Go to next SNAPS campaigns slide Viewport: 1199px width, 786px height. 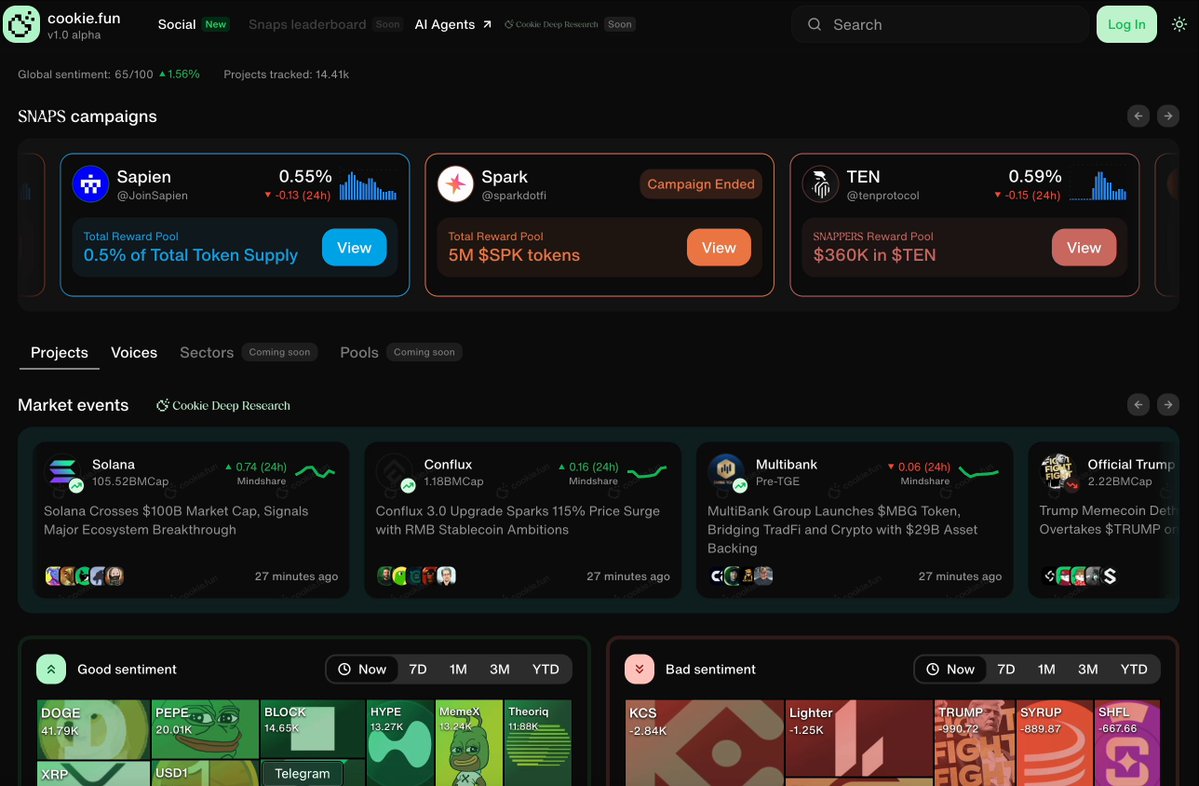click(x=1168, y=116)
